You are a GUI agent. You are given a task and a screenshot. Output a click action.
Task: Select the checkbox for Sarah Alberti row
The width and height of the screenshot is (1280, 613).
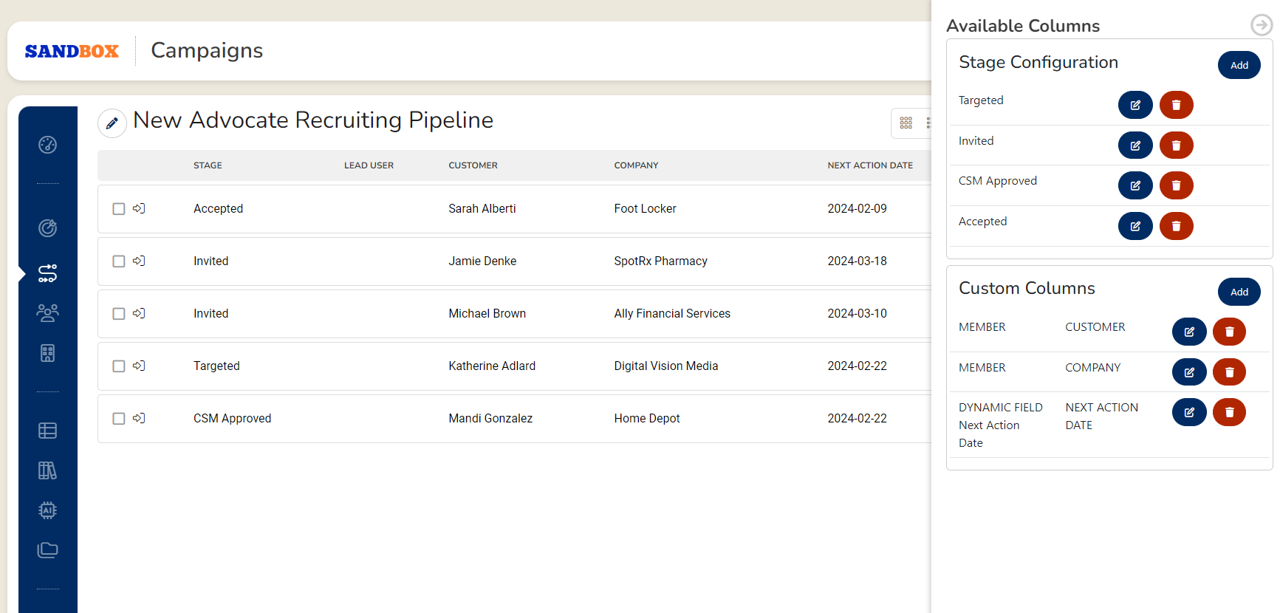pyautogui.click(x=119, y=209)
